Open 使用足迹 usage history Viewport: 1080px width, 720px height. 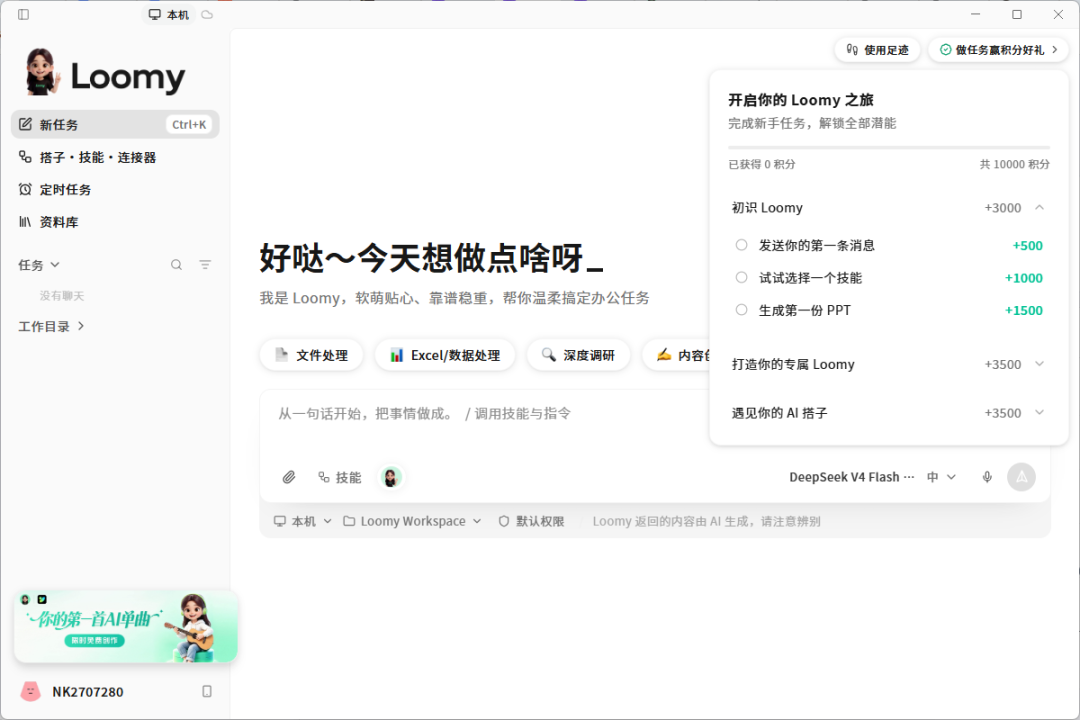click(878, 50)
